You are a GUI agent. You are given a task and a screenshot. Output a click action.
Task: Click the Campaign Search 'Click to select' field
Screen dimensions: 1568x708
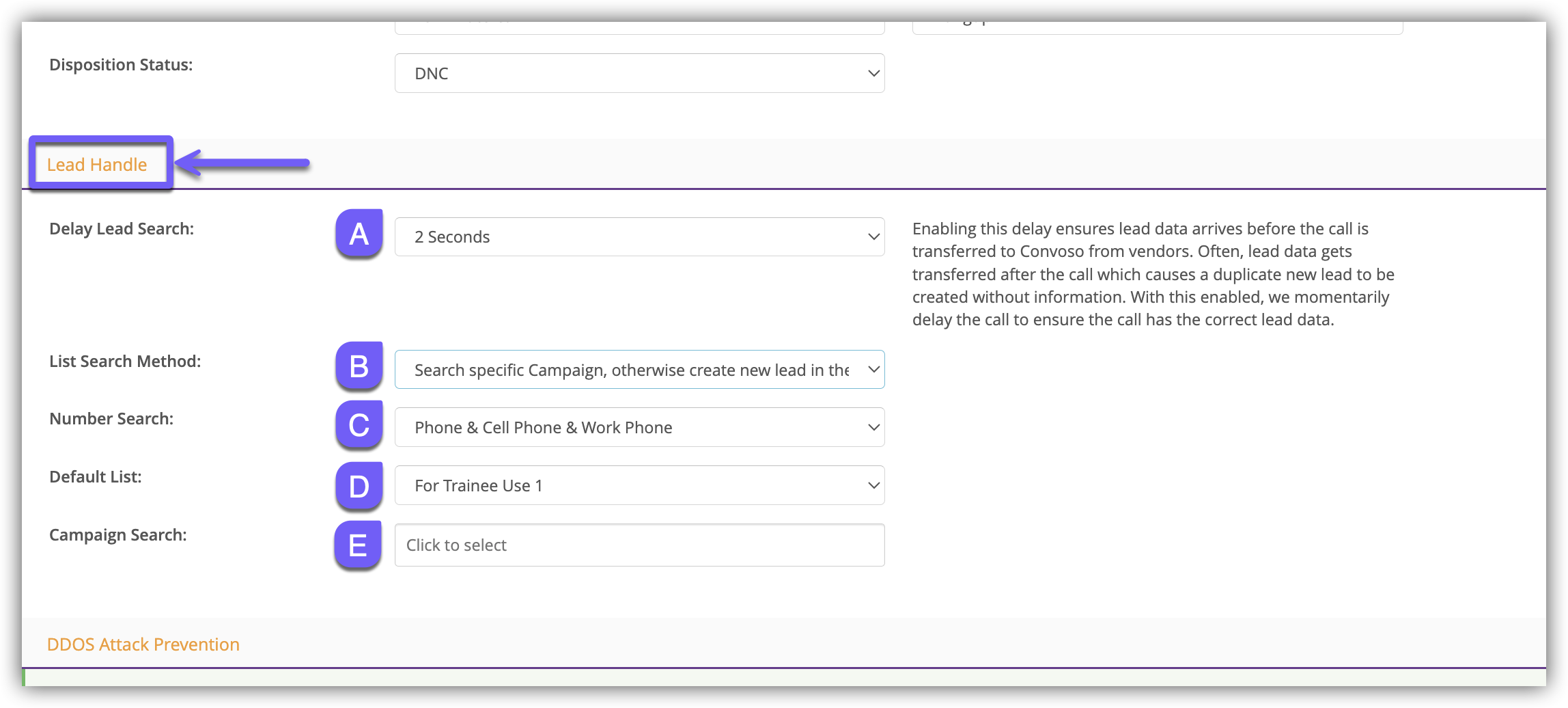(639, 545)
